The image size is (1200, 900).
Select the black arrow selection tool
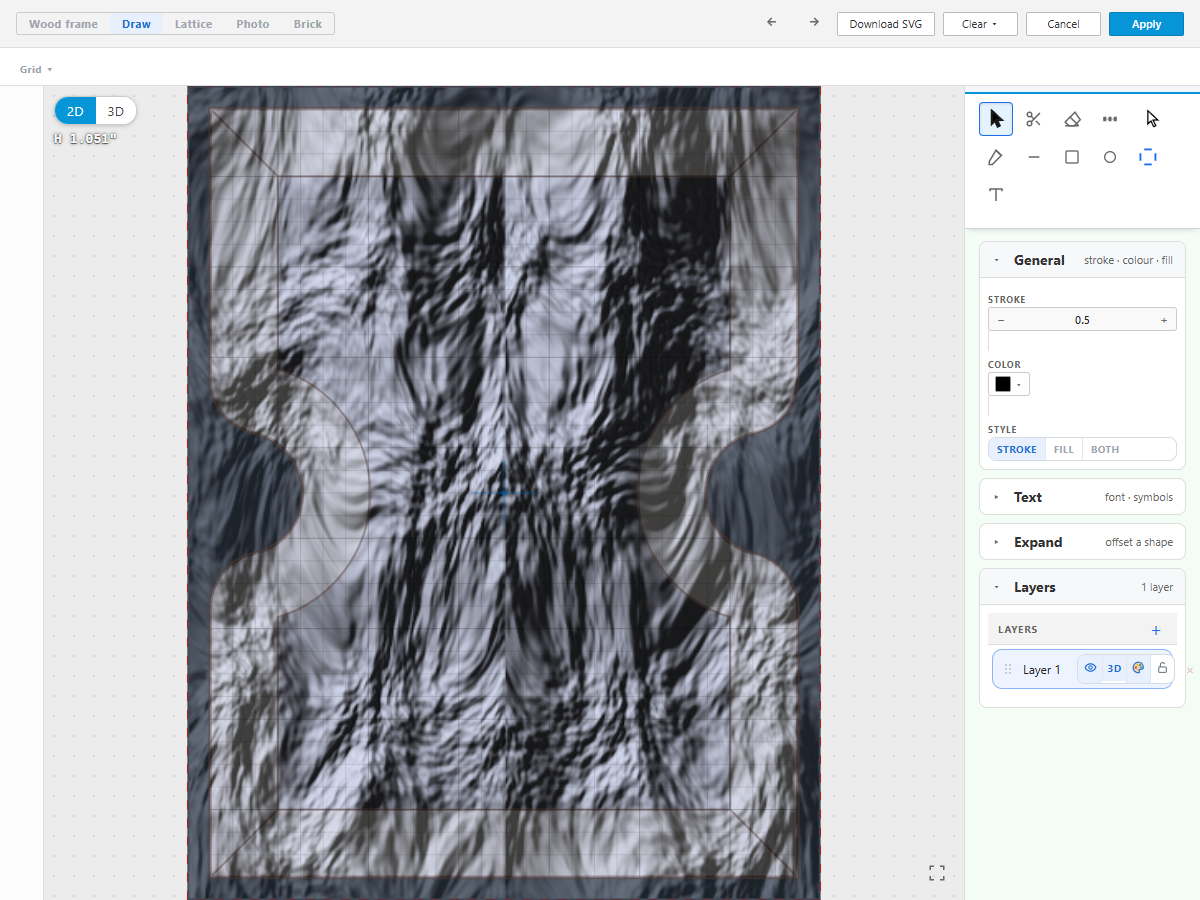(996, 119)
